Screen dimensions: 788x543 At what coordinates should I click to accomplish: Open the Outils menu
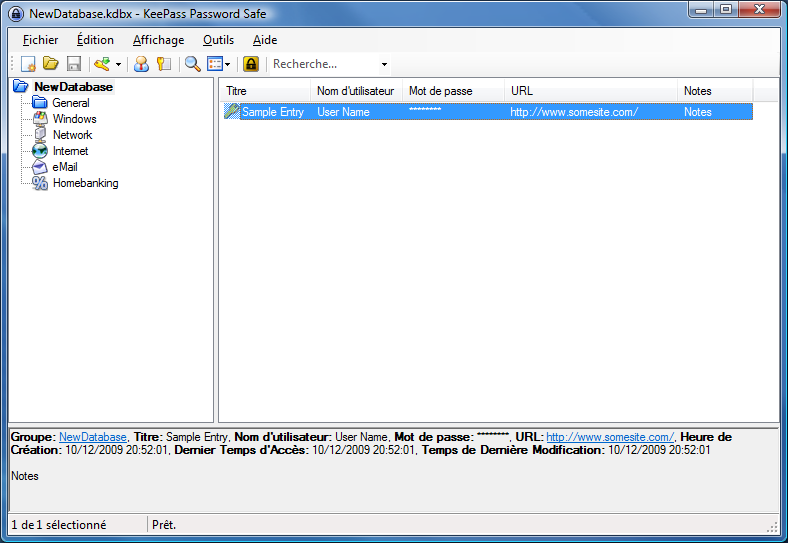click(x=219, y=40)
